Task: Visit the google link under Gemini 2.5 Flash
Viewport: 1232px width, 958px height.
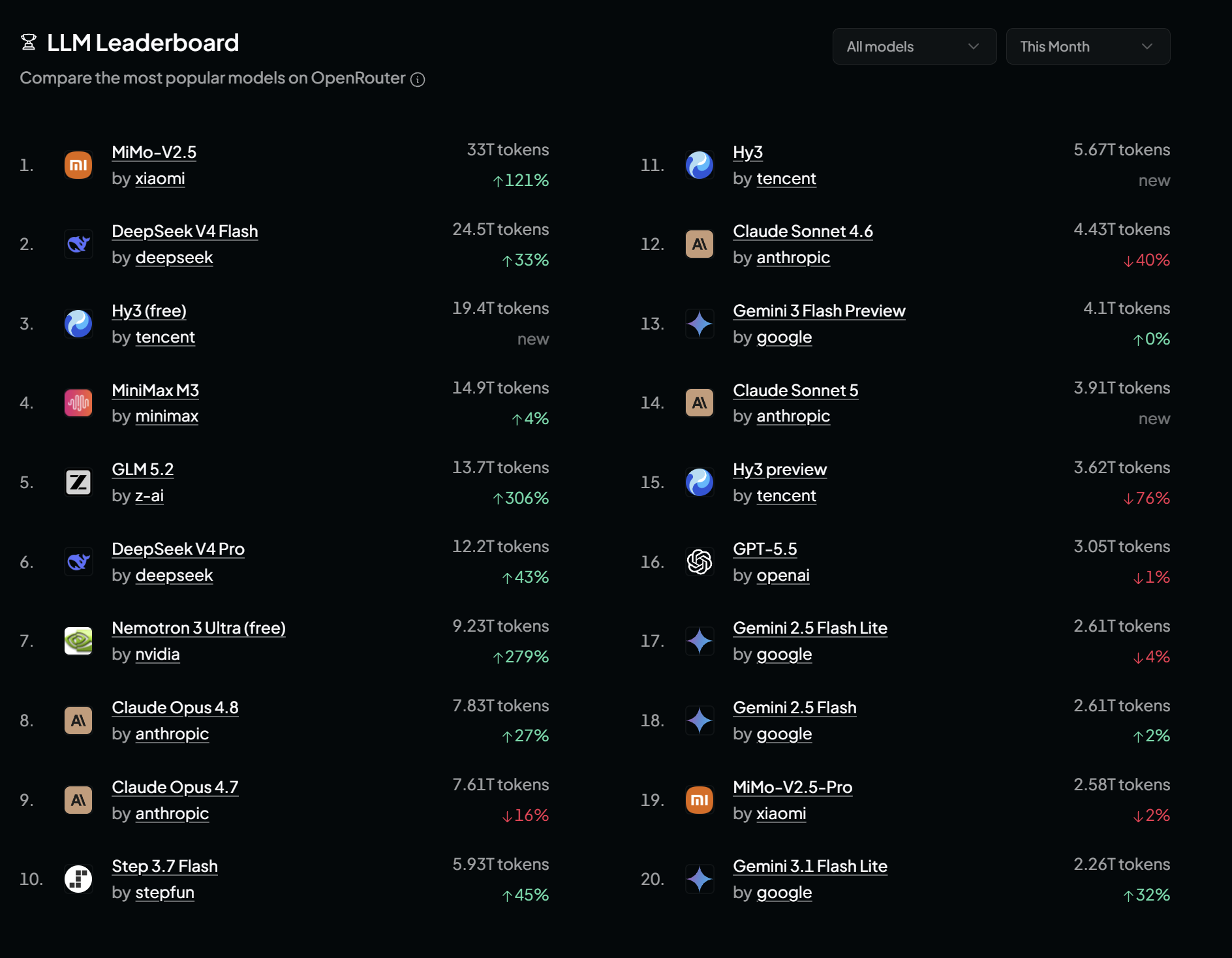Action: tap(784, 734)
